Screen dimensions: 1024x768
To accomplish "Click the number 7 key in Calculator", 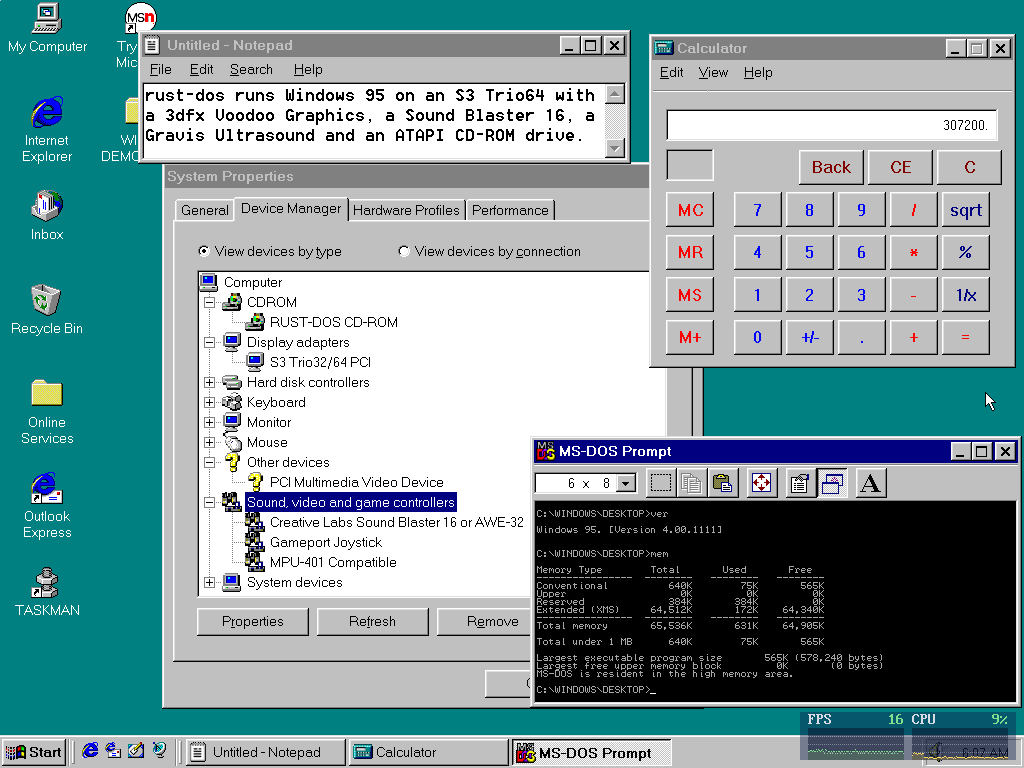I will 758,210.
